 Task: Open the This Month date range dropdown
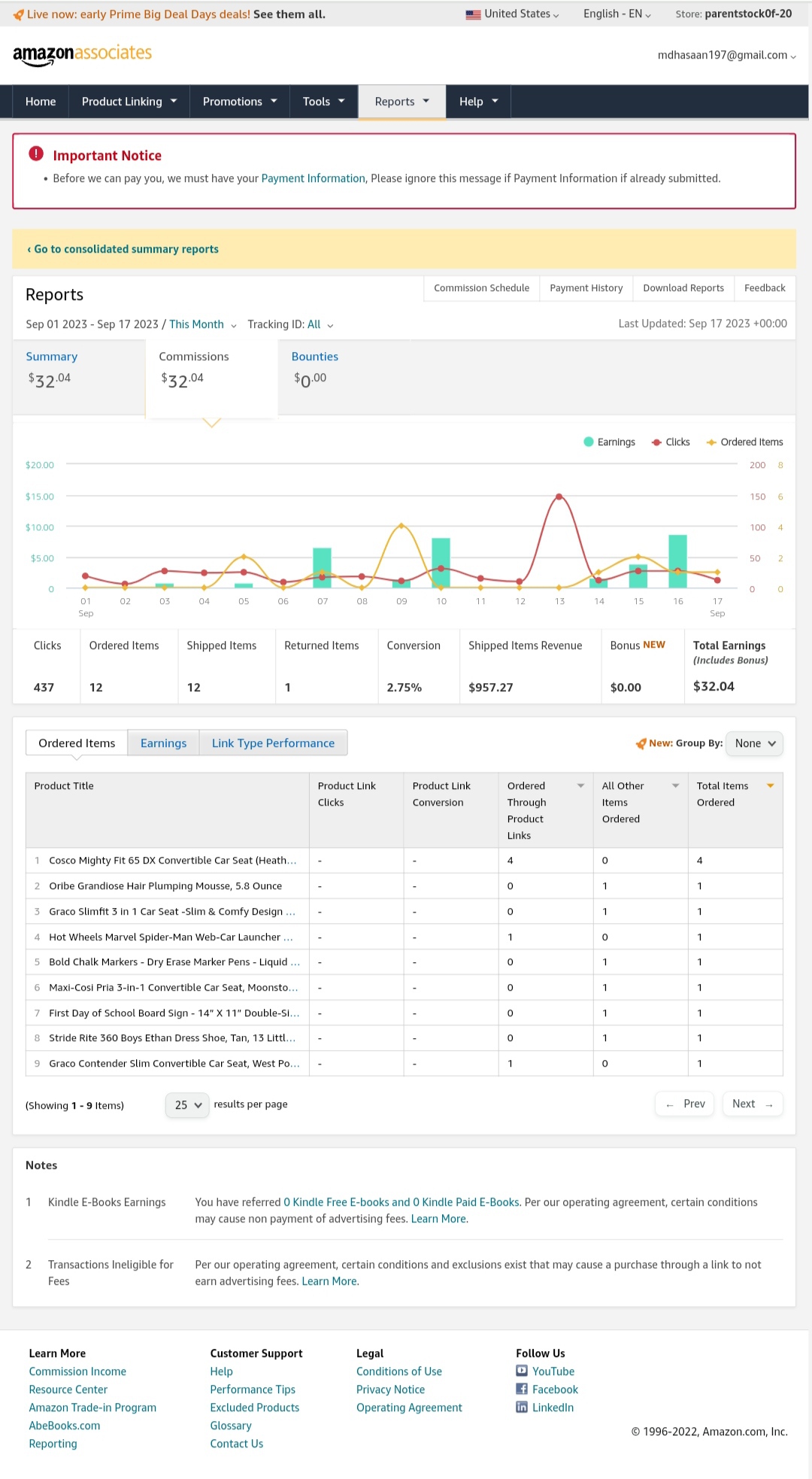click(x=203, y=324)
